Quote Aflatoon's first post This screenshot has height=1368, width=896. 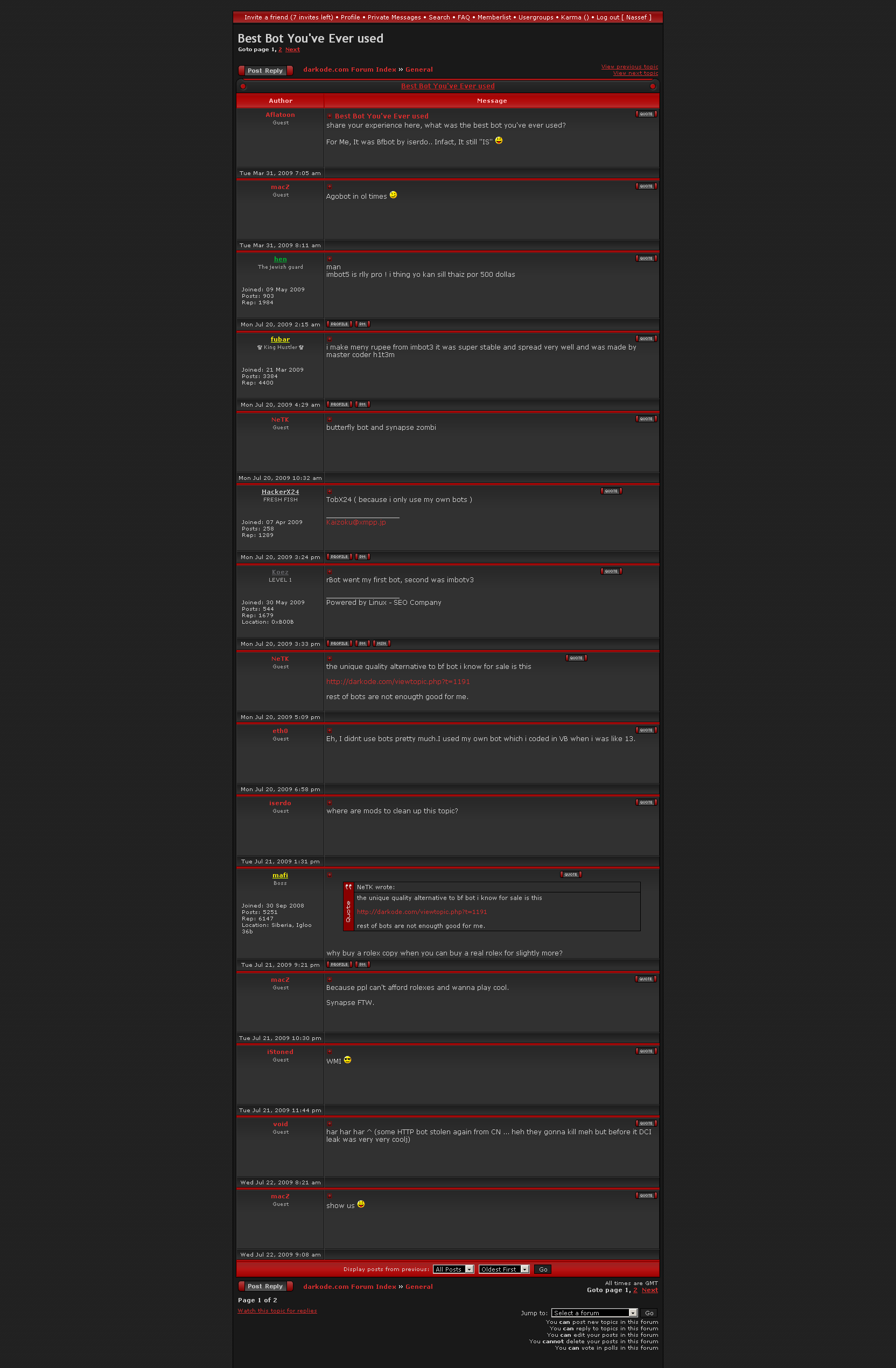(646, 114)
